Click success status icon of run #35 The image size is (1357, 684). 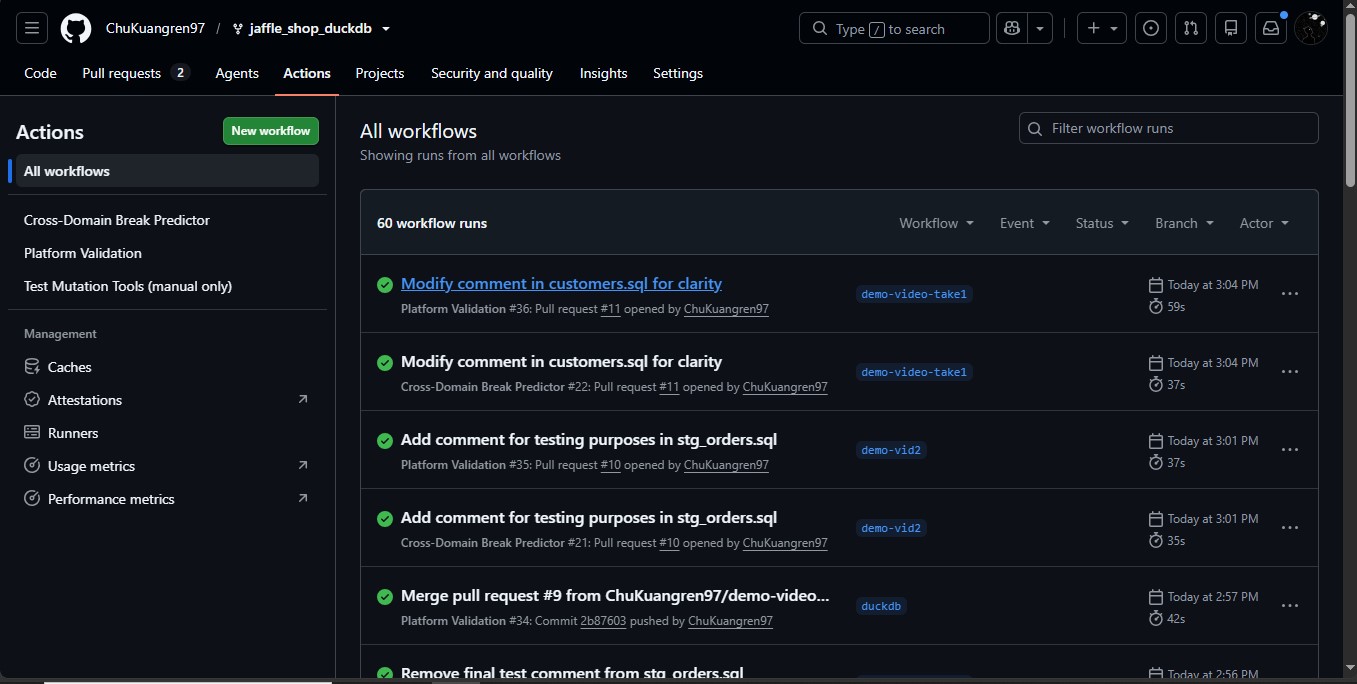(x=384, y=441)
